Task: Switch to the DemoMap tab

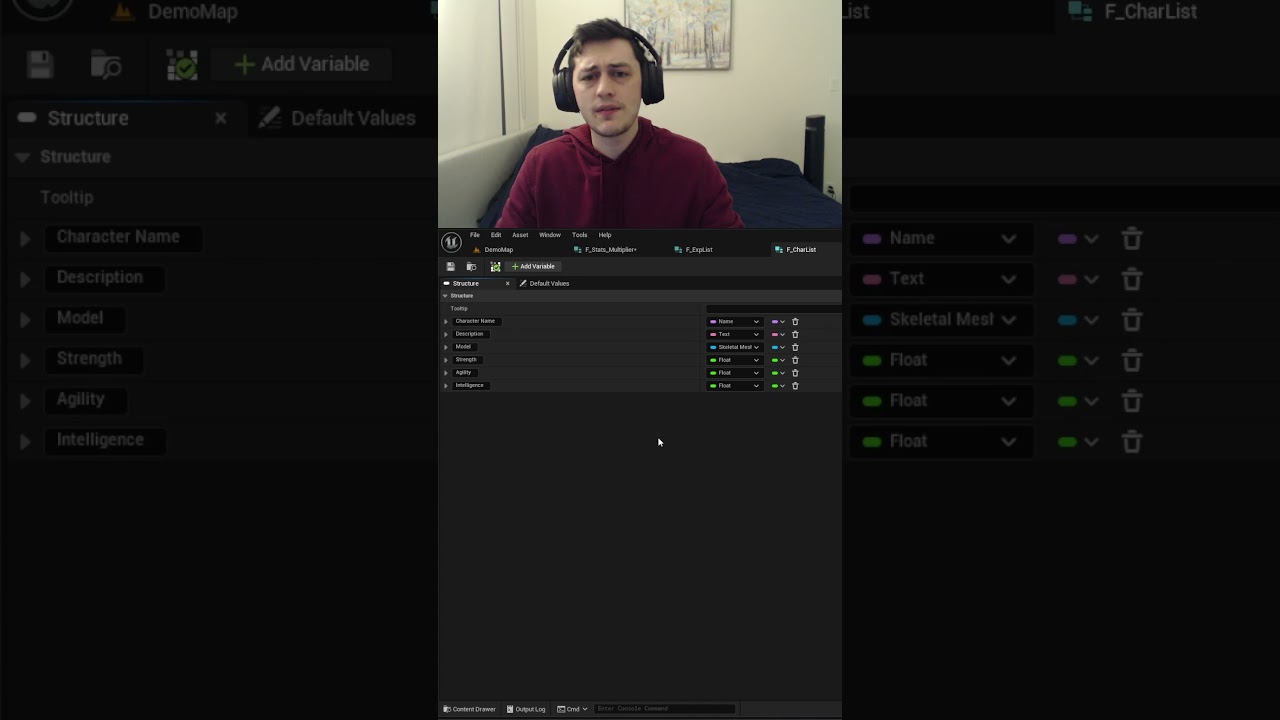Action: (493, 250)
